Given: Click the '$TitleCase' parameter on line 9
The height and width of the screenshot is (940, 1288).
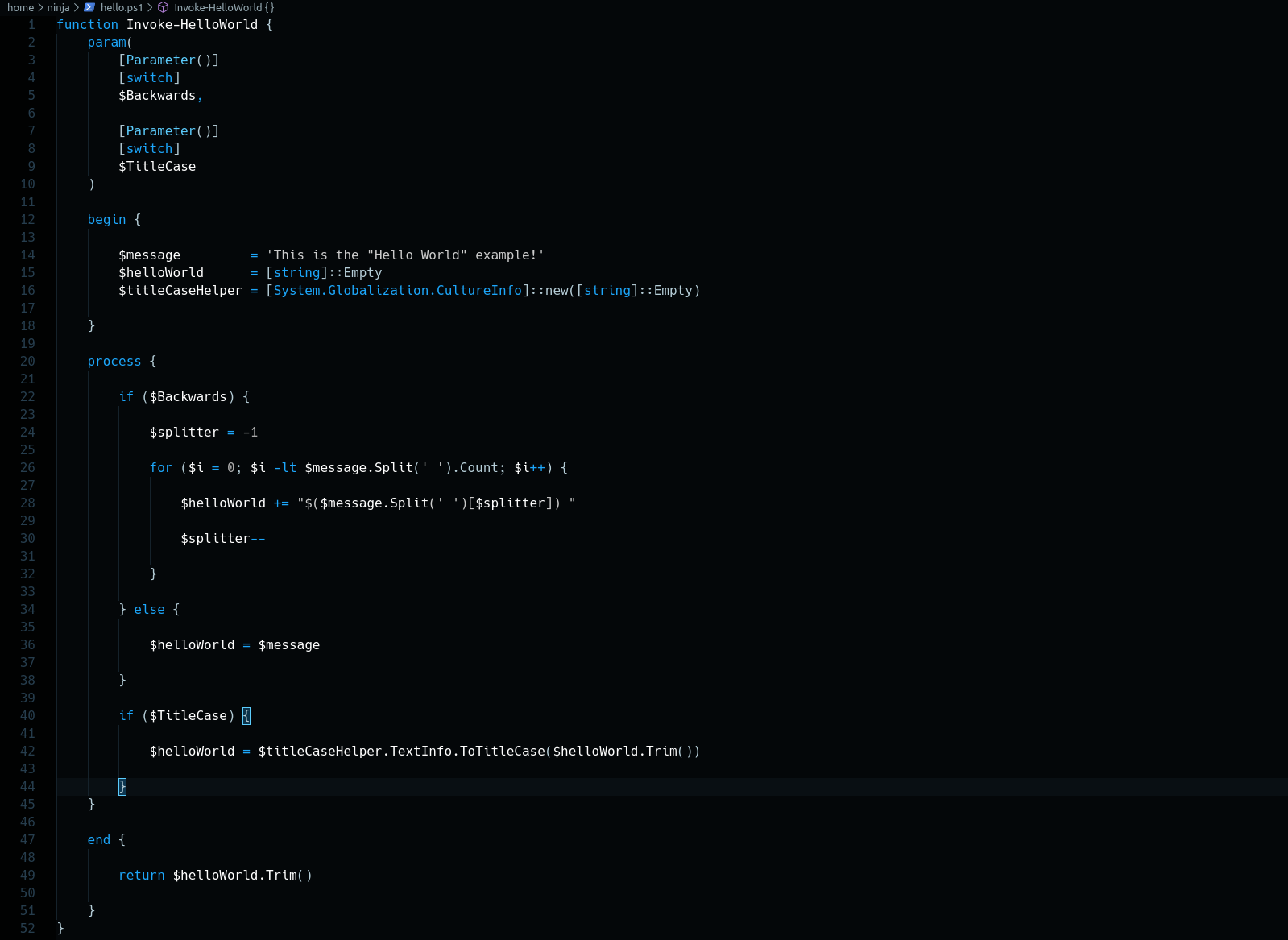Looking at the screenshot, I should 157,167.
